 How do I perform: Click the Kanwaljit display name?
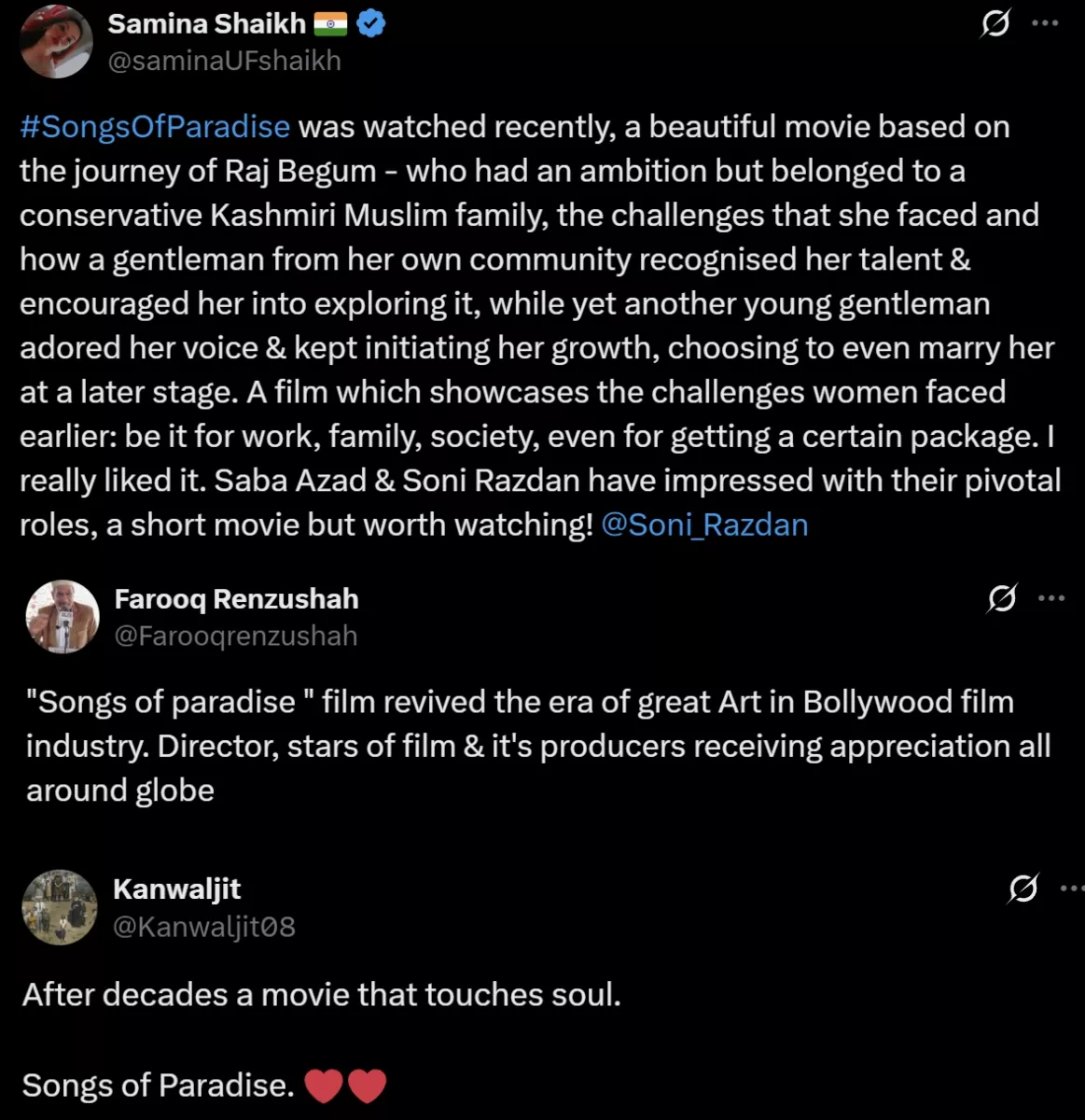point(176,889)
